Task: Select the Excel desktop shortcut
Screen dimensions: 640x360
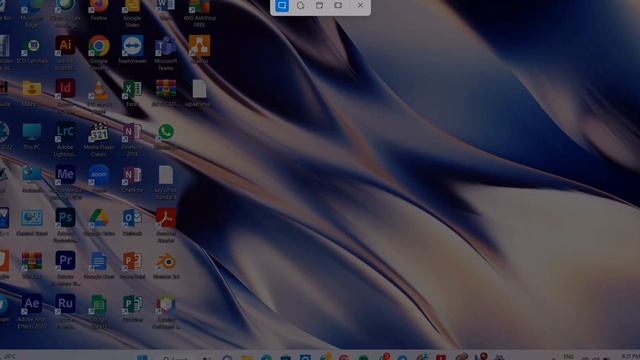Action: [132, 93]
